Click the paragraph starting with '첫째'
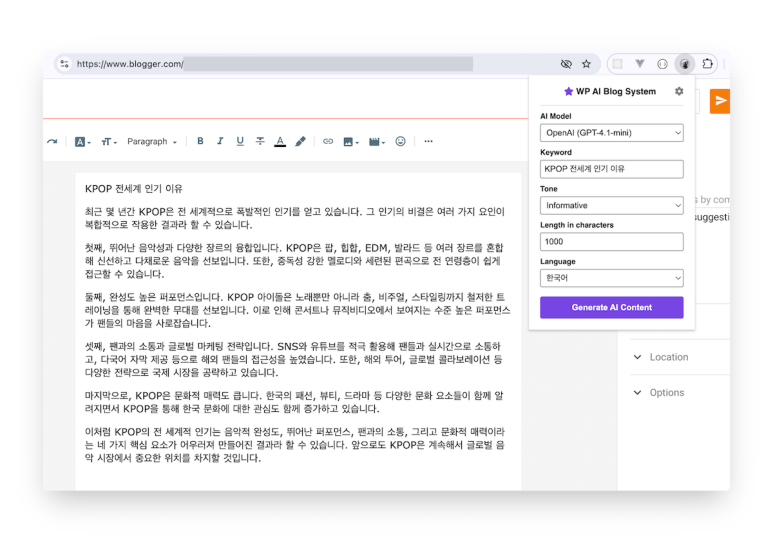 click(x=294, y=261)
